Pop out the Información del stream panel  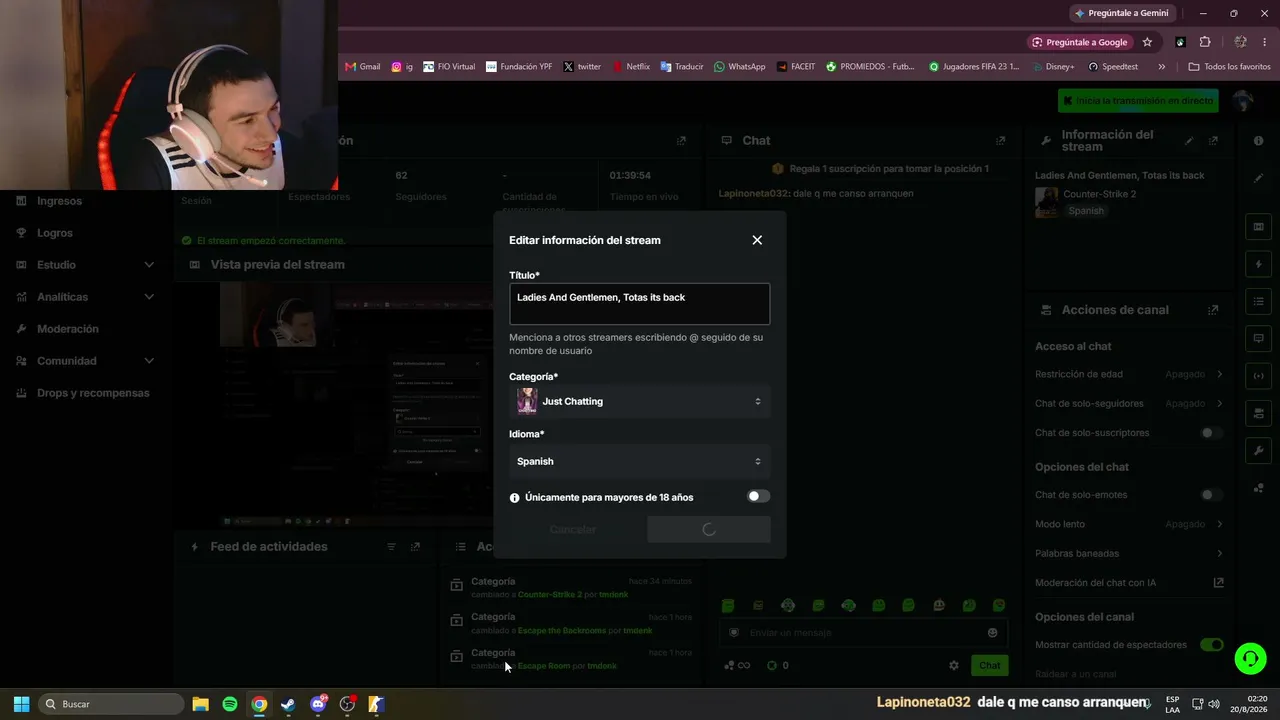(x=1213, y=141)
